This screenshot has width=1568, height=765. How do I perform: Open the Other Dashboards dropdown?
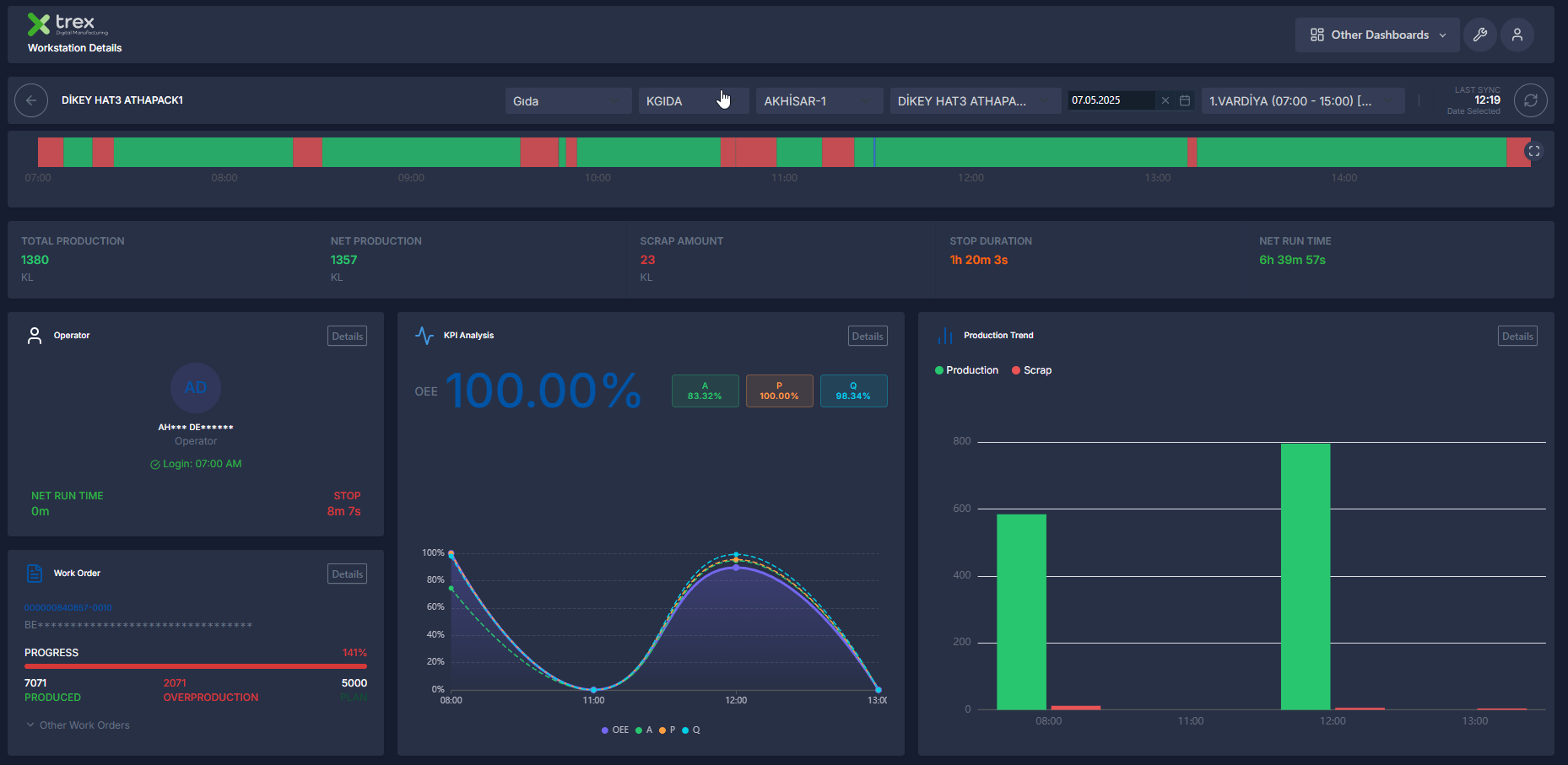tap(1377, 35)
